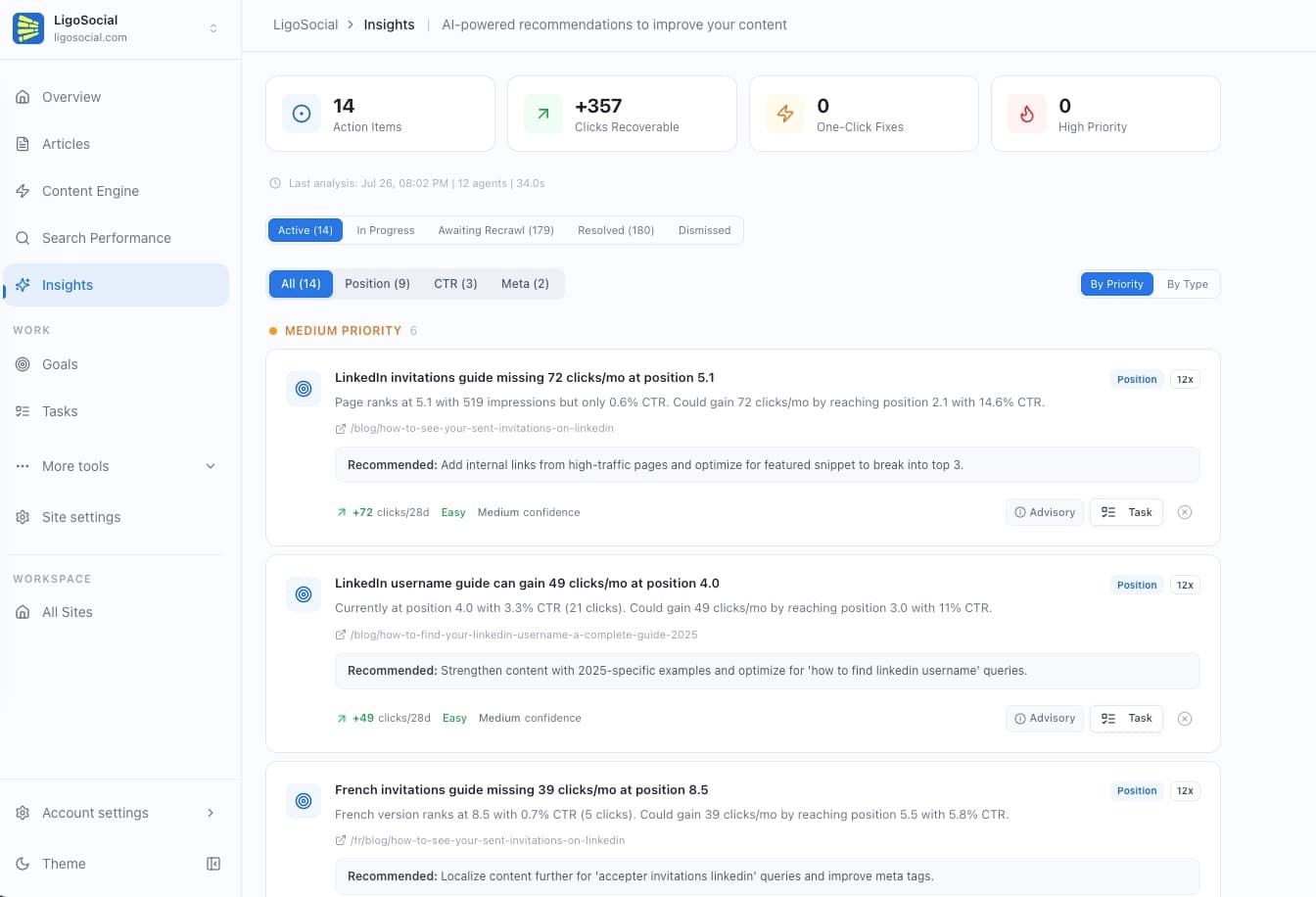Switch to the Dismissed tab
Image resolution: width=1316 pixels, height=897 pixels.
(x=704, y=230)
